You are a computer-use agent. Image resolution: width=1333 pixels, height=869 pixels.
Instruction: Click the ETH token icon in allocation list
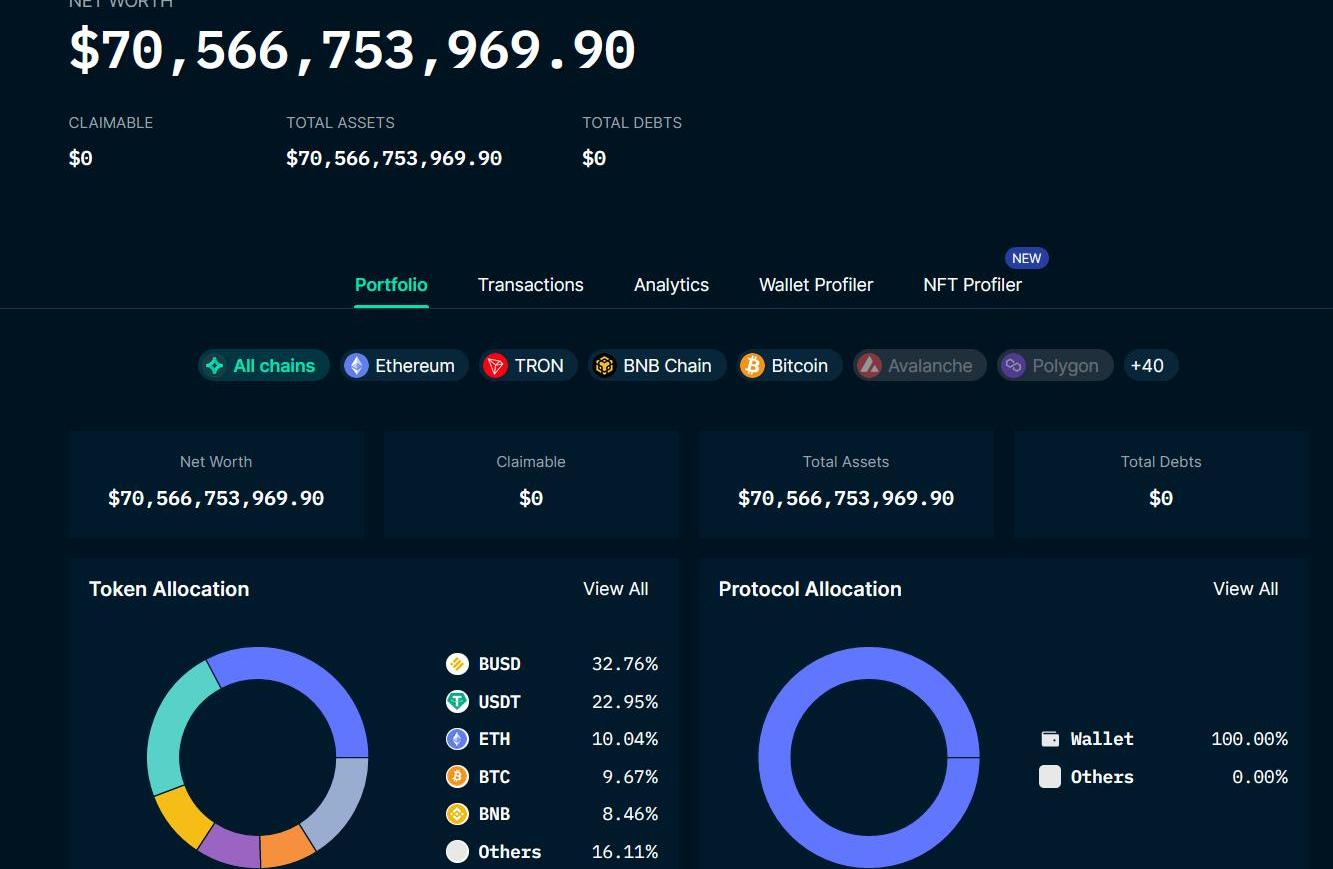tap(457, 739)
